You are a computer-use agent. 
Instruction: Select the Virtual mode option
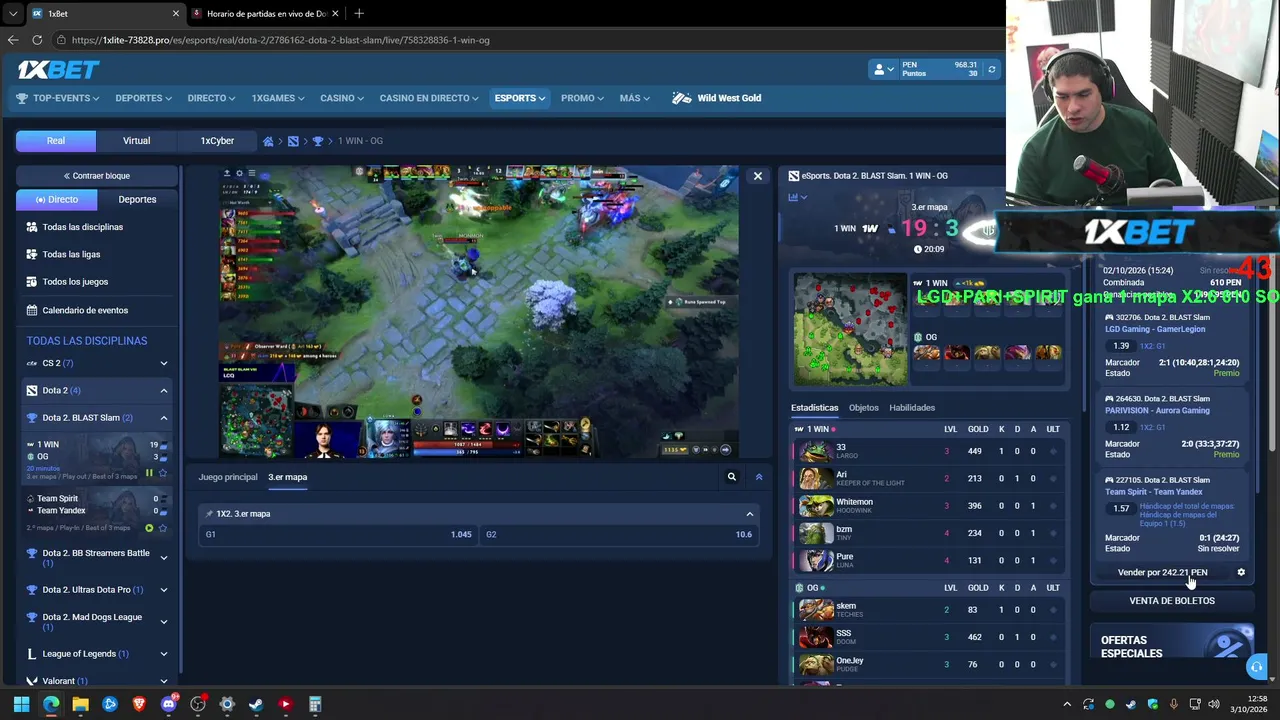click(137, 141)
